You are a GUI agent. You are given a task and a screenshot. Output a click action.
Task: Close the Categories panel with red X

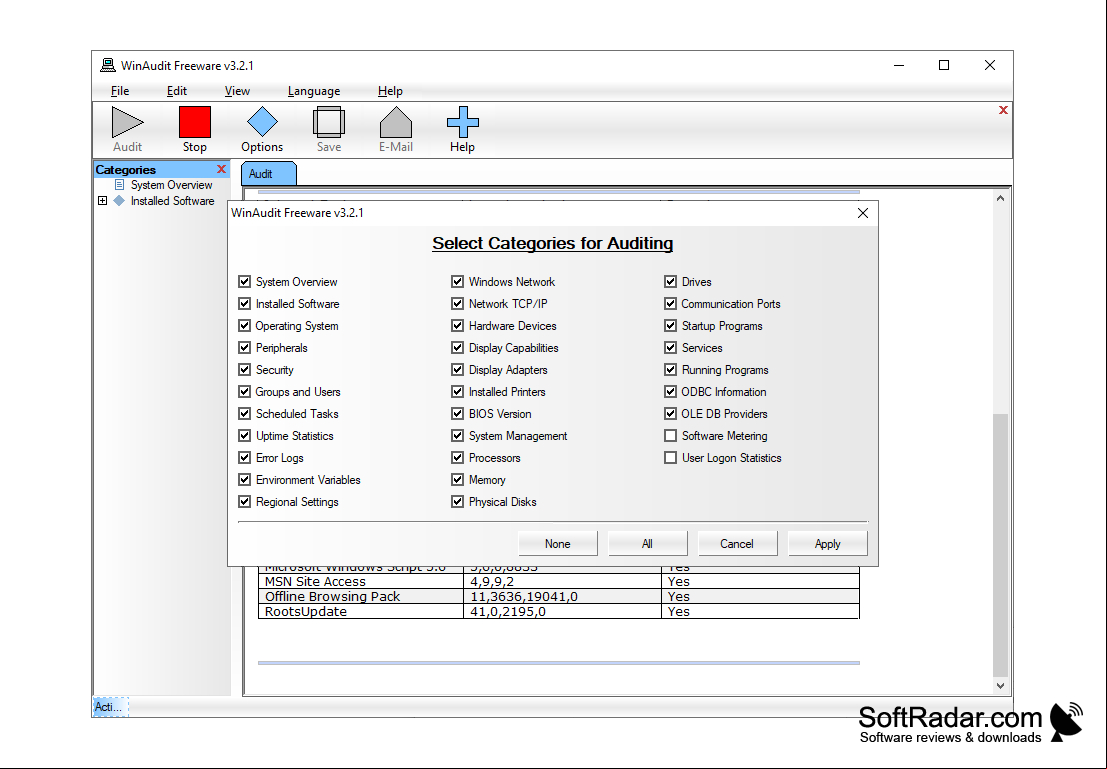tap(221, 169)
